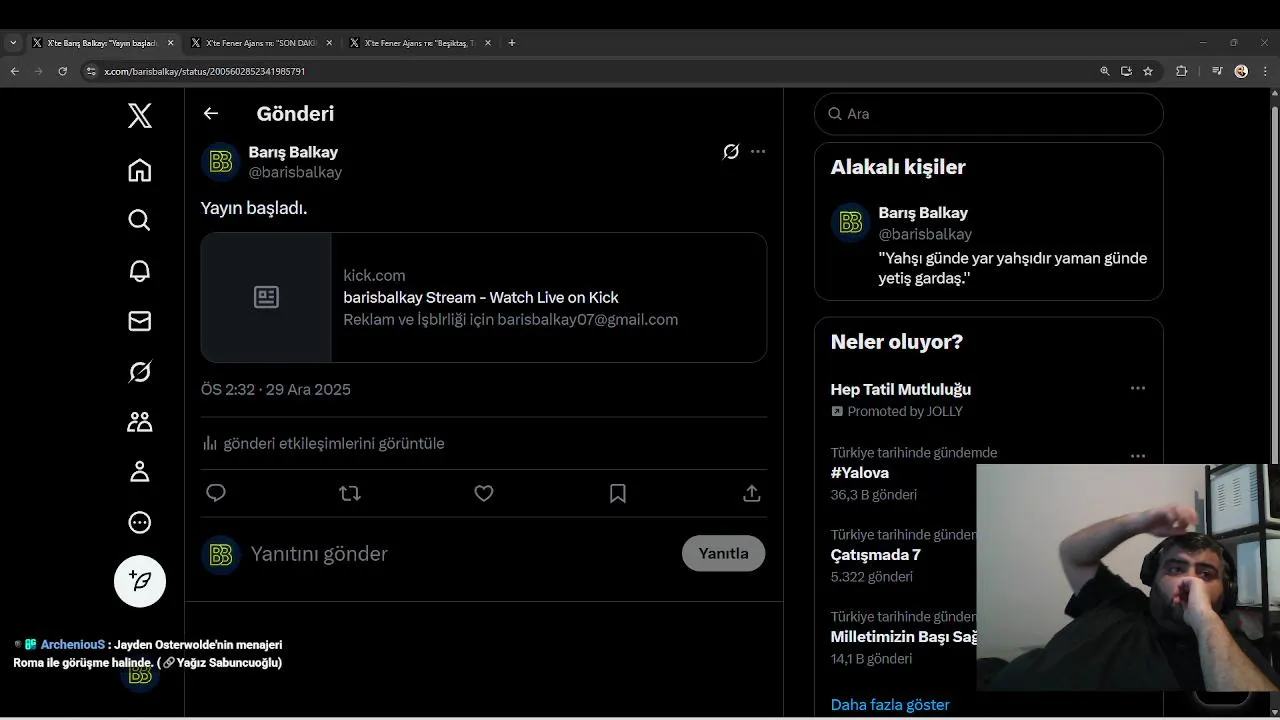
Task: Like the post with the heart icon
Action: 484,493
